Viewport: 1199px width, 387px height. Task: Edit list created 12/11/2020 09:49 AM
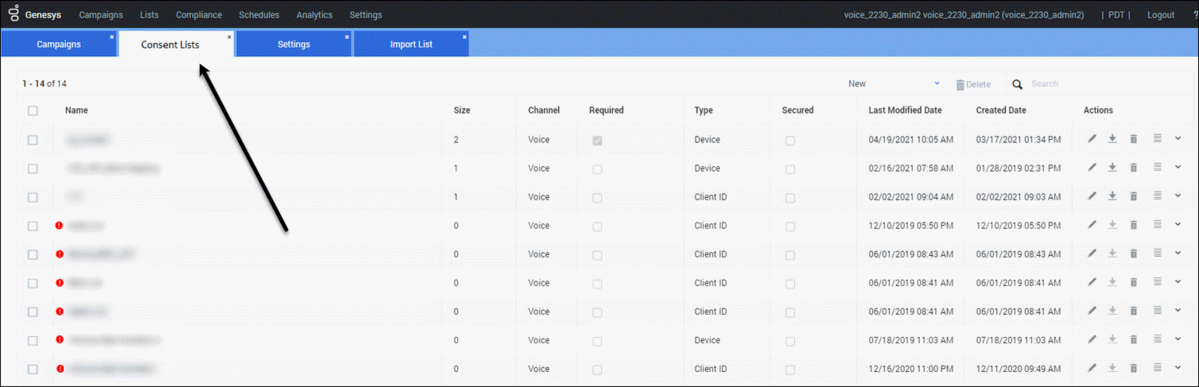pos(1092,369)
